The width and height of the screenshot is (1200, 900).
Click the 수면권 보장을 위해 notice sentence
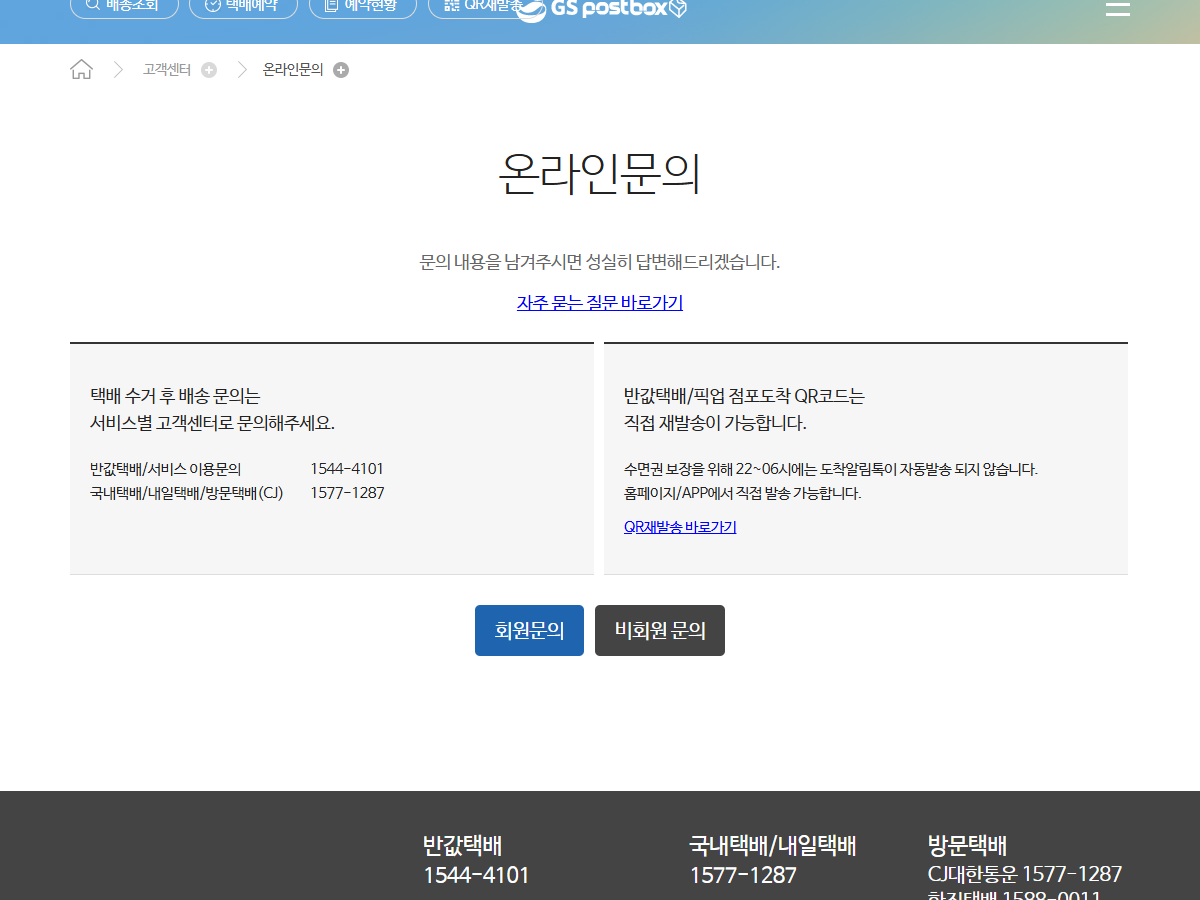click(831, 469)
